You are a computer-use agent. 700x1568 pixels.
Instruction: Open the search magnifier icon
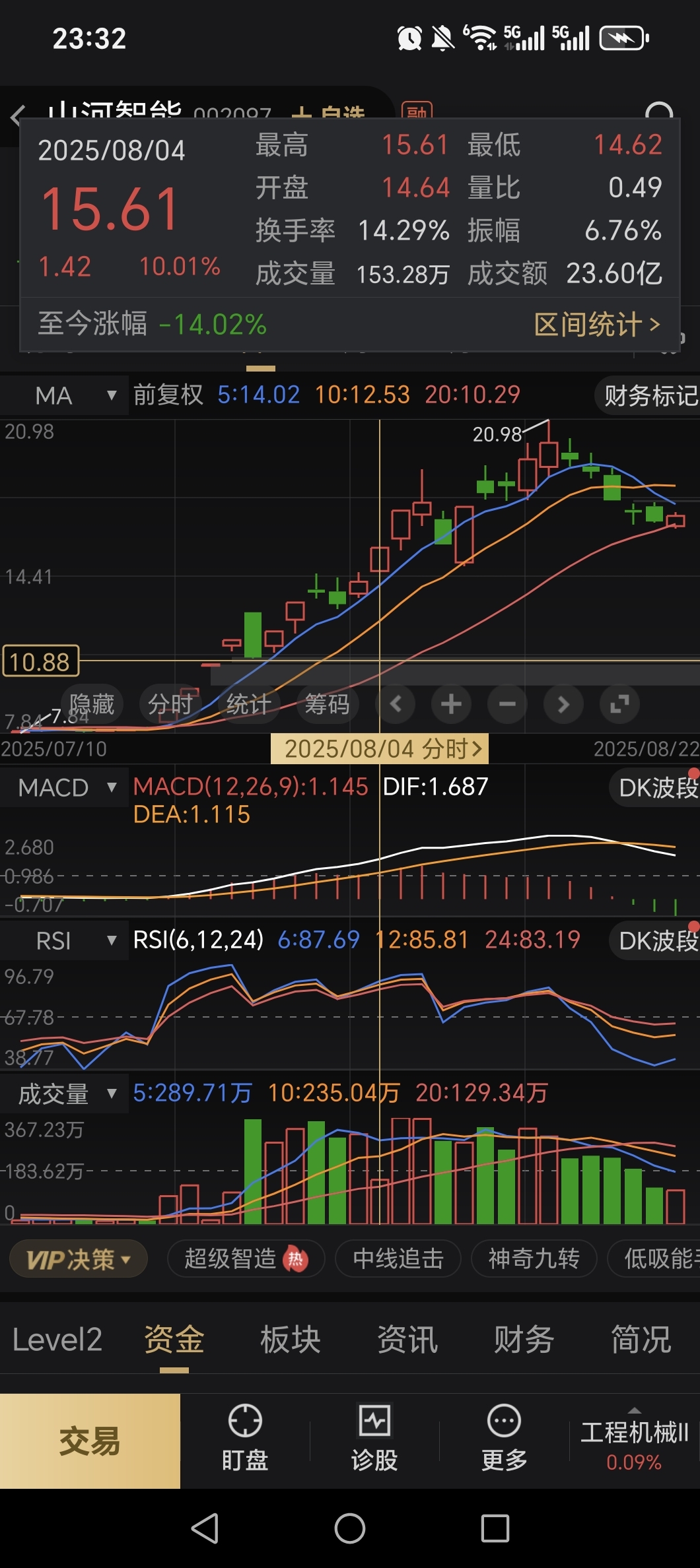pos(659,112)
